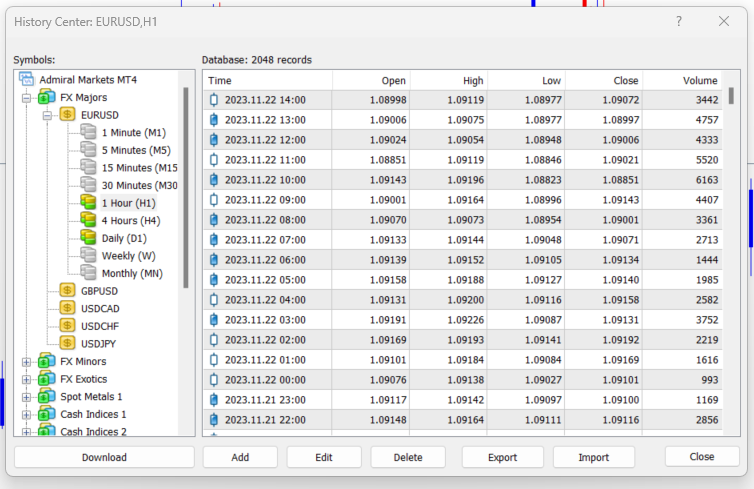Click the USDJPY coin icon
754x489 pixels.
(x=67, y=343)
